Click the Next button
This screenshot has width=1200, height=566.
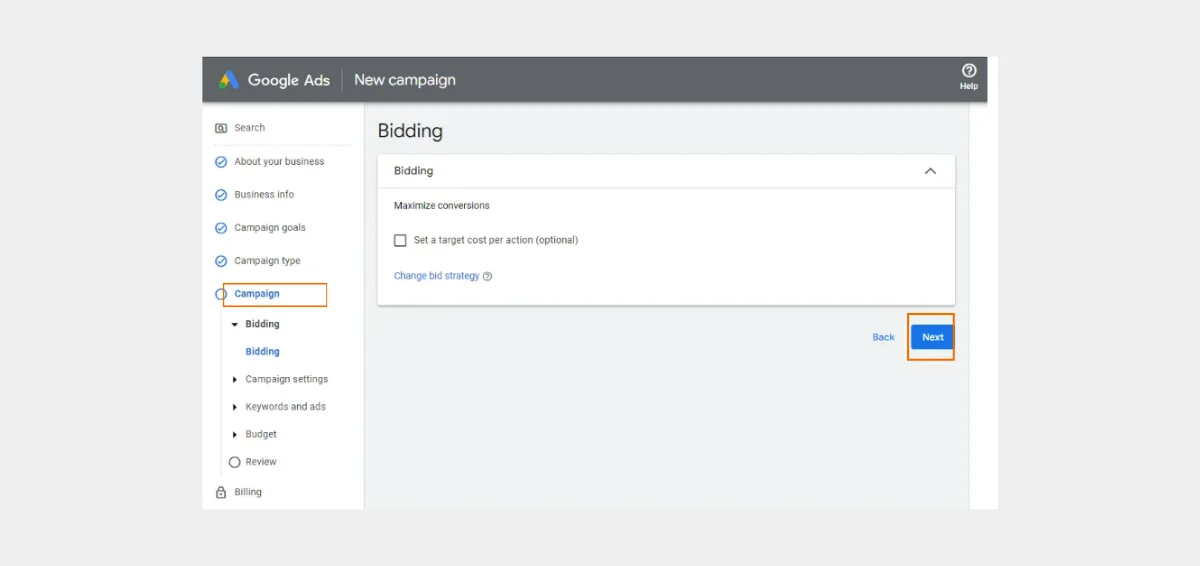[933, 337]
